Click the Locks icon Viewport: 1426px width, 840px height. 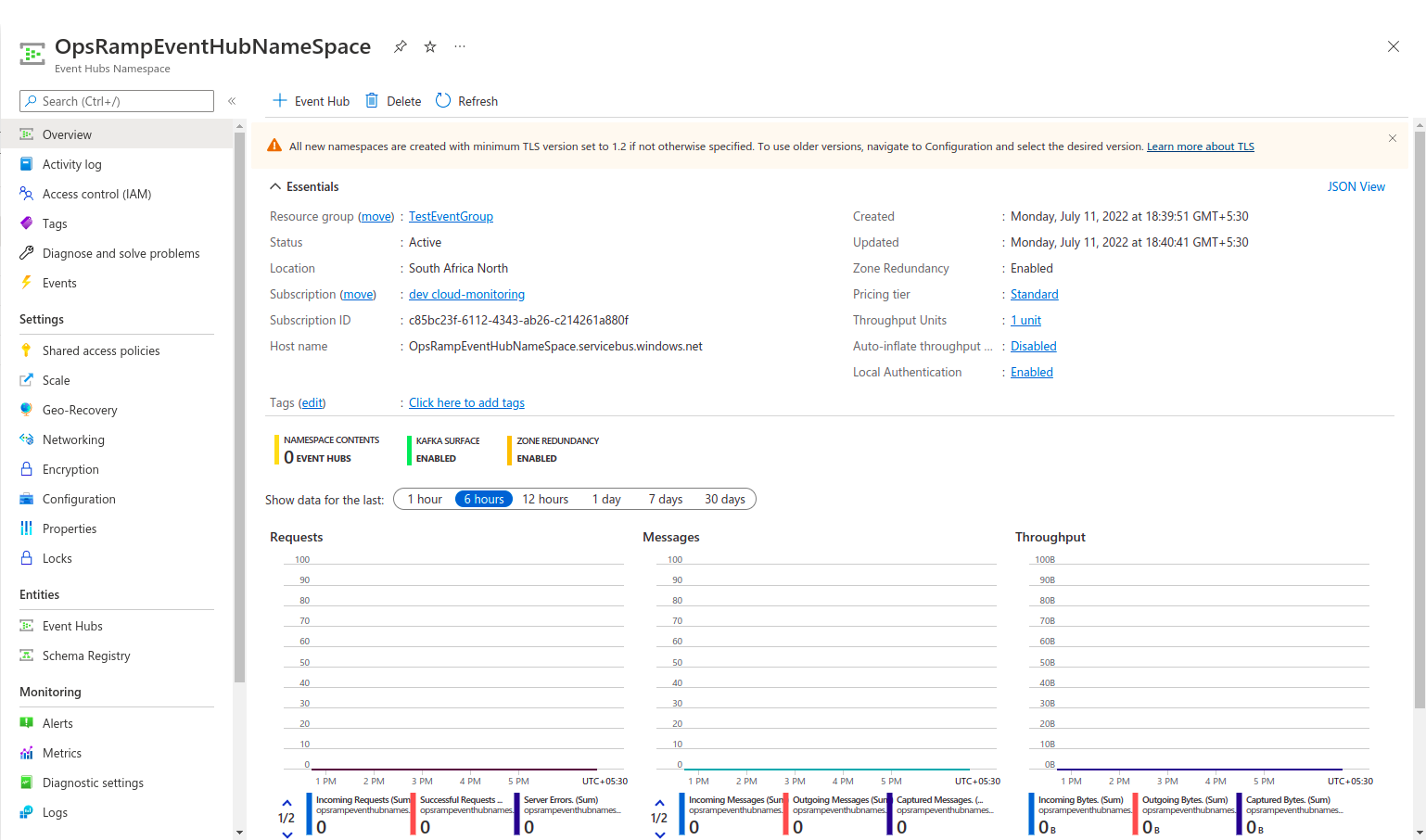[x=27, y=558]
